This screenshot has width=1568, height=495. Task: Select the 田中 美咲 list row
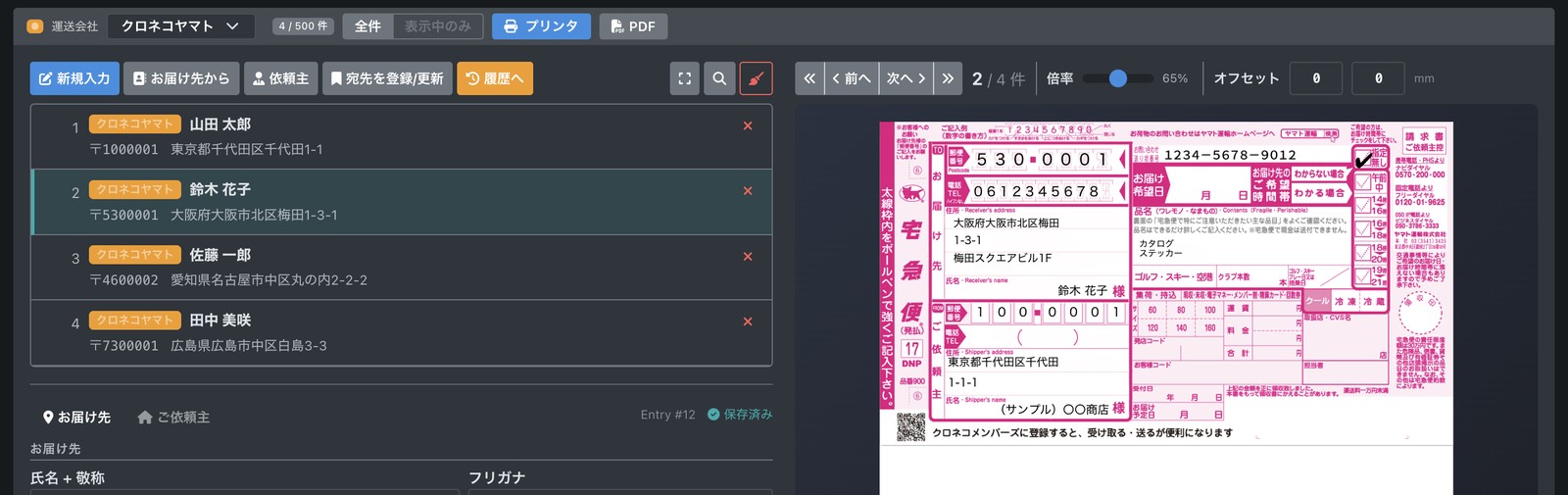tap(402, 333)
